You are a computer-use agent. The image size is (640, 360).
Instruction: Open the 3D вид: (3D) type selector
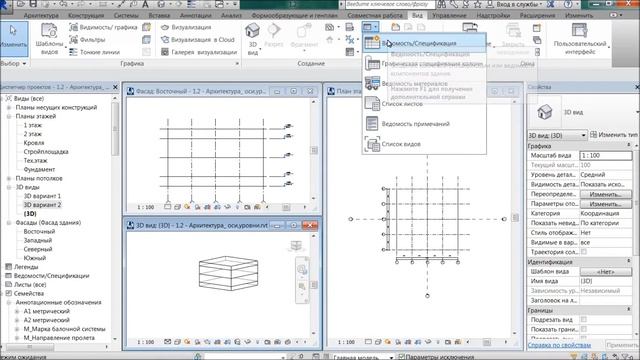557,135
